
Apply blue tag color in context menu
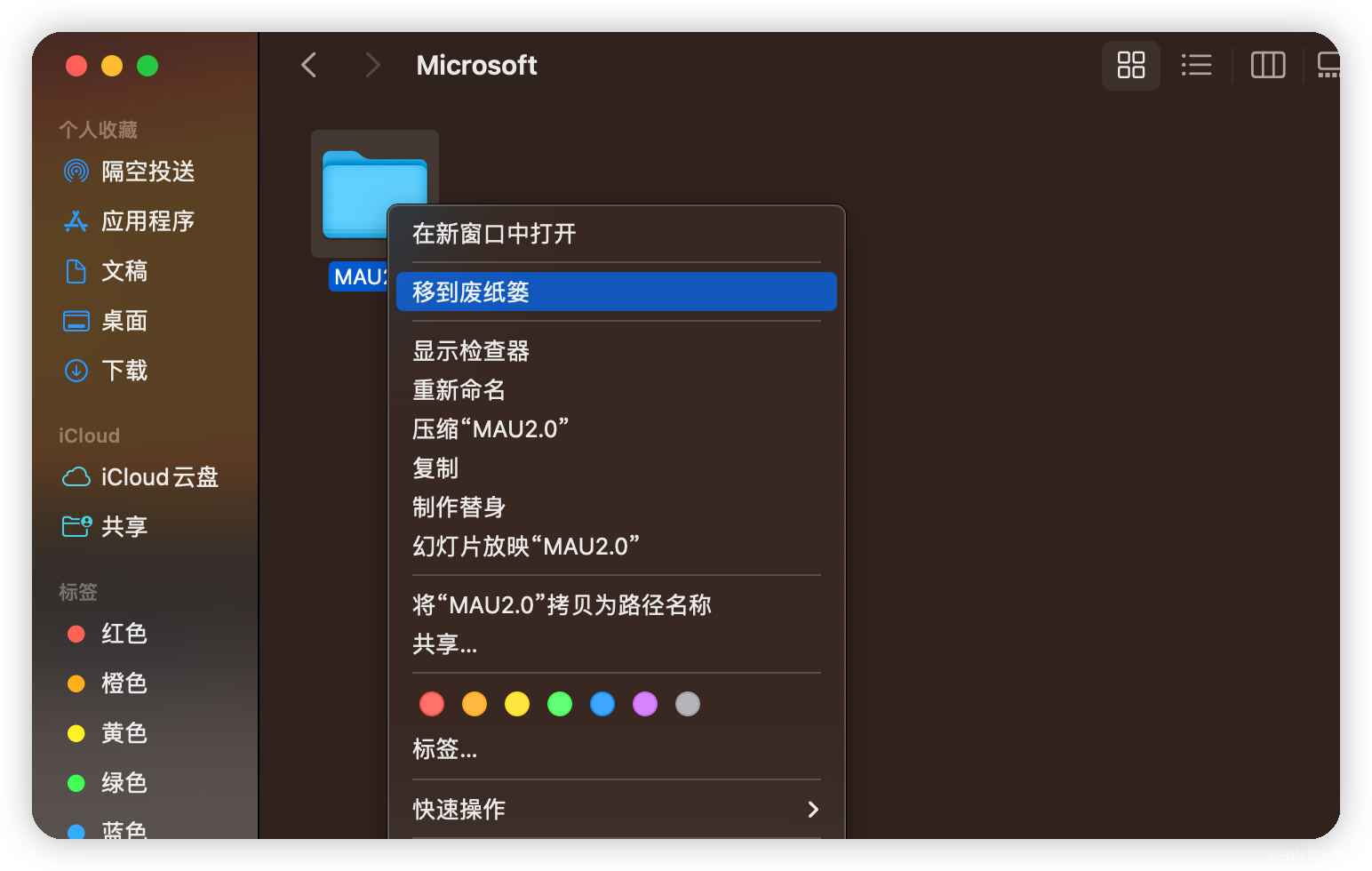click(x=602, y=704)
